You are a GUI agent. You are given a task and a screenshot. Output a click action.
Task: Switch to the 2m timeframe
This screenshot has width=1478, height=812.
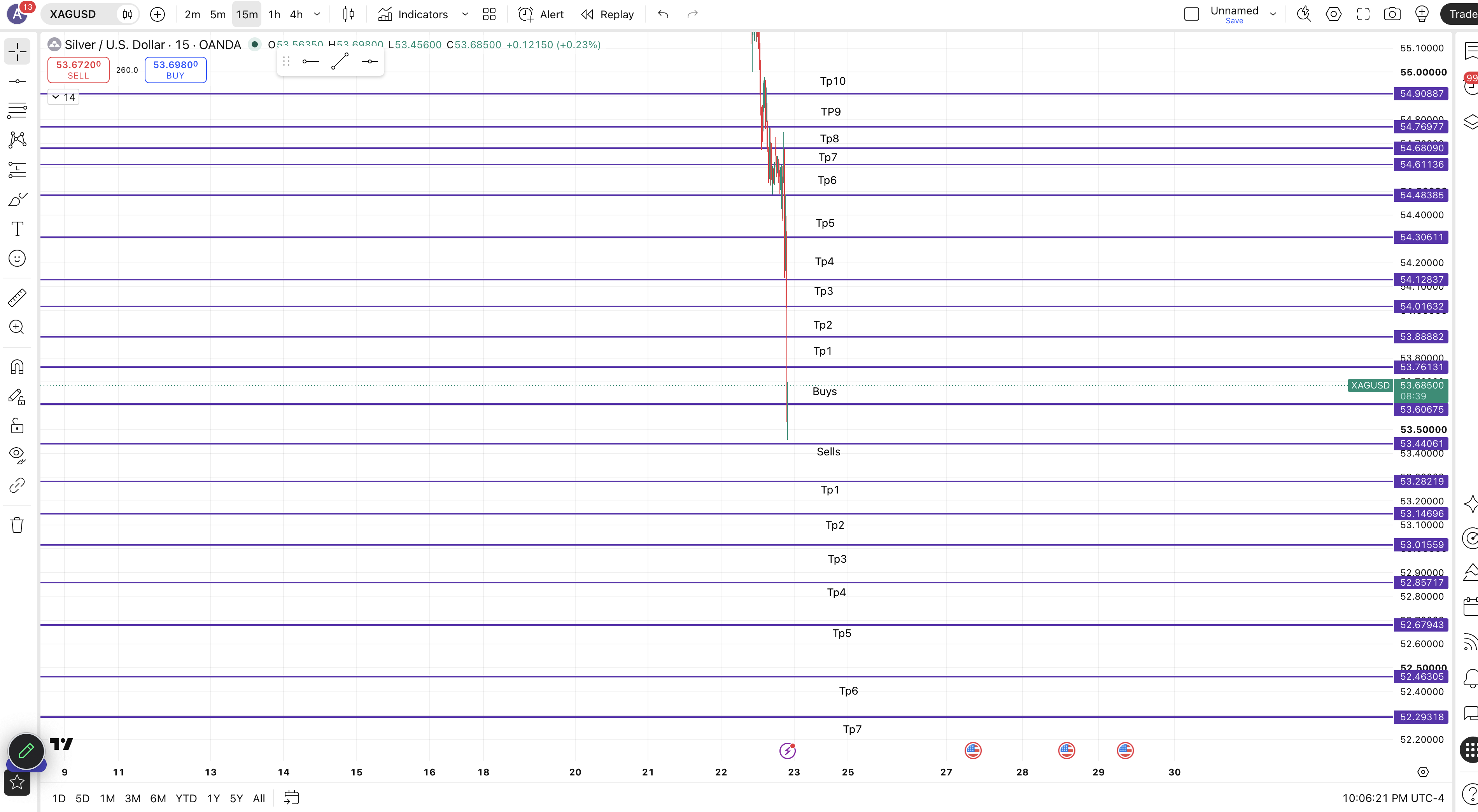pyautogui.click(x=192, y=14)
